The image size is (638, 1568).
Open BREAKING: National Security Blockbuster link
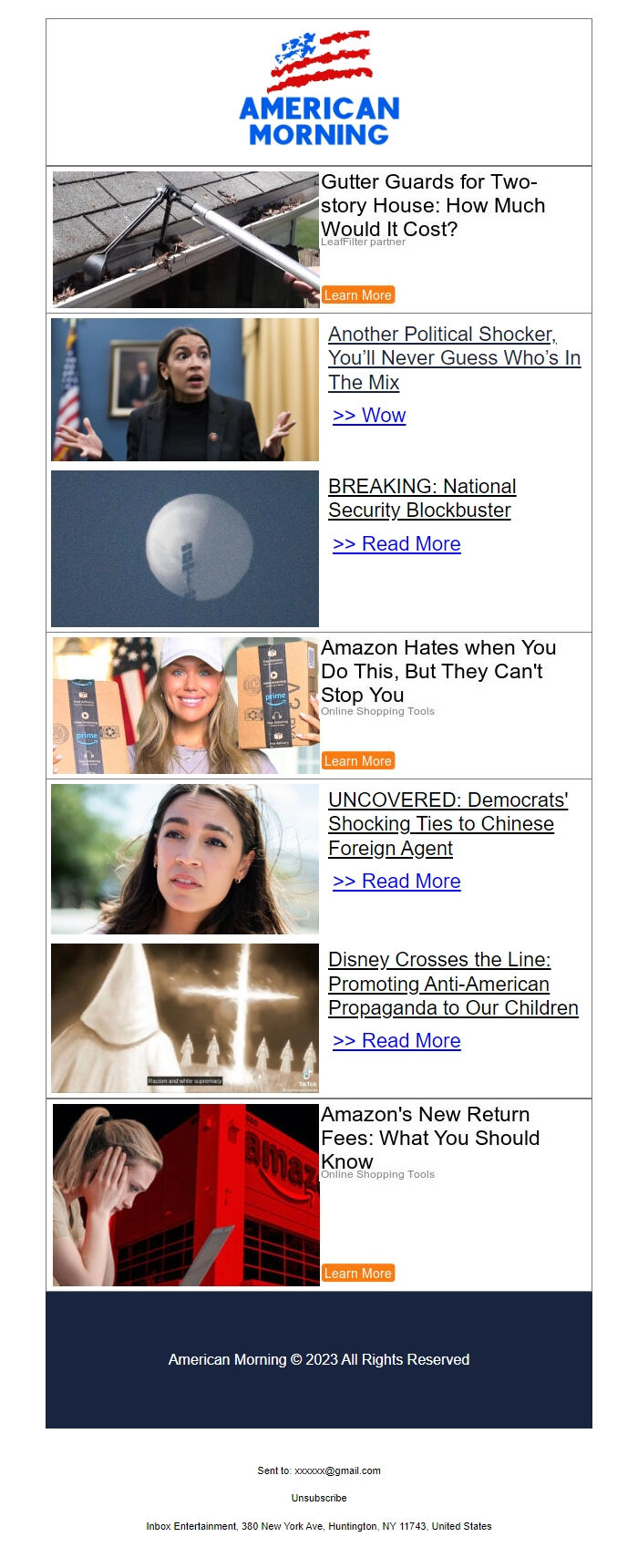coord(422,499)
